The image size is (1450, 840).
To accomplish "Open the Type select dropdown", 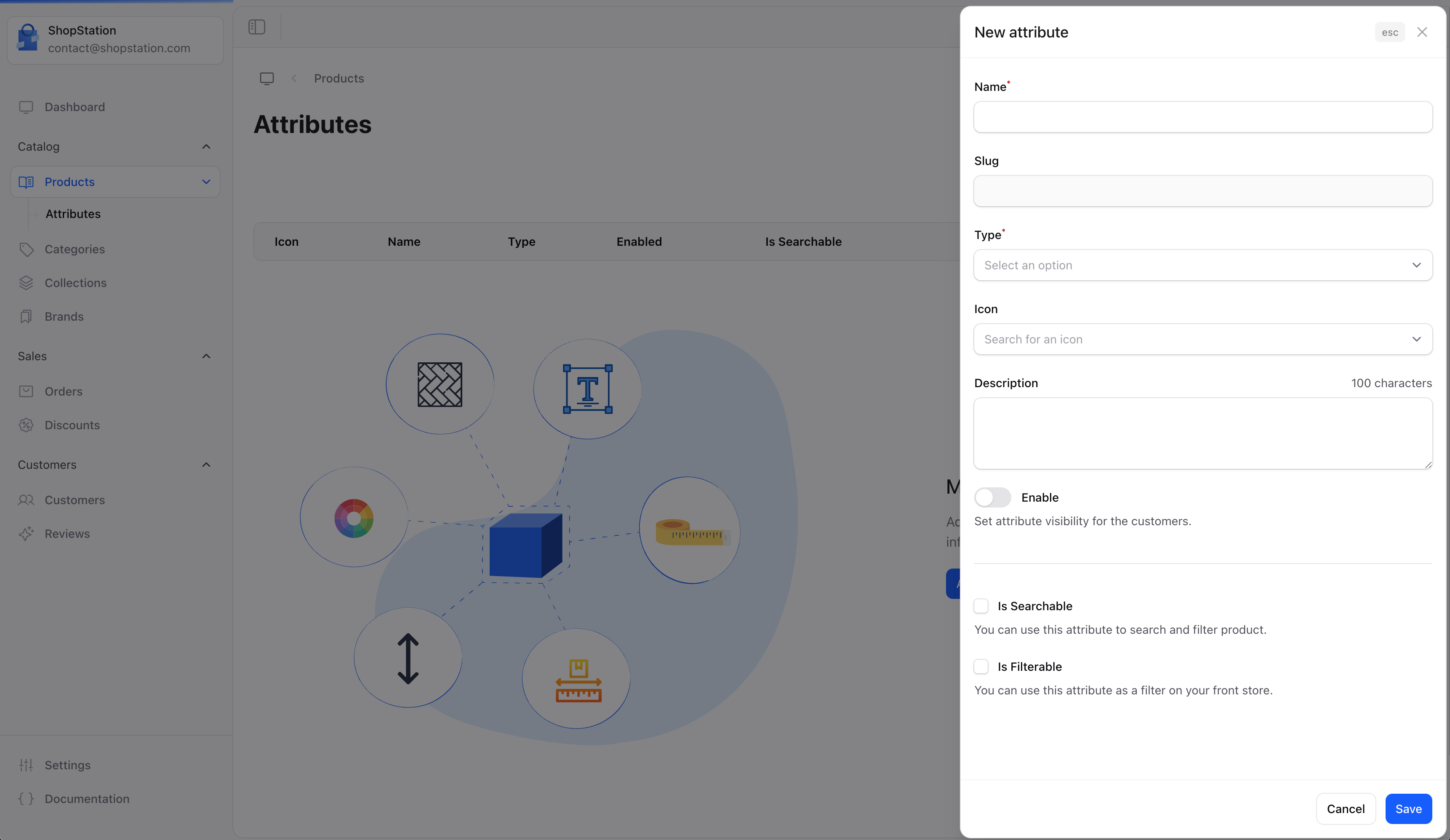I will click(x=1202, y=265).
